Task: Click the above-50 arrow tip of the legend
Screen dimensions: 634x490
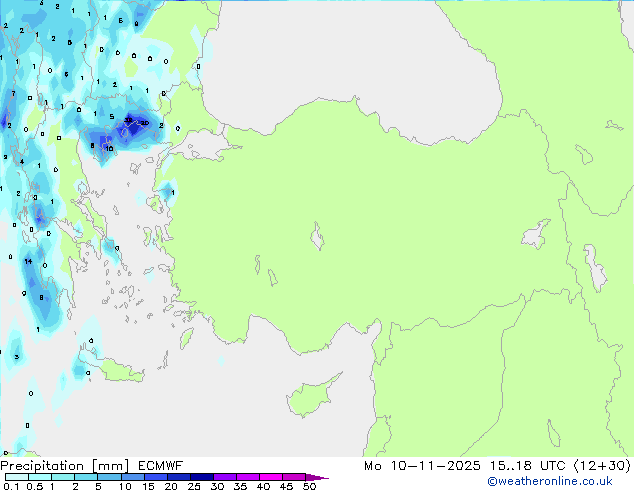Action: (x=317, y=477)
